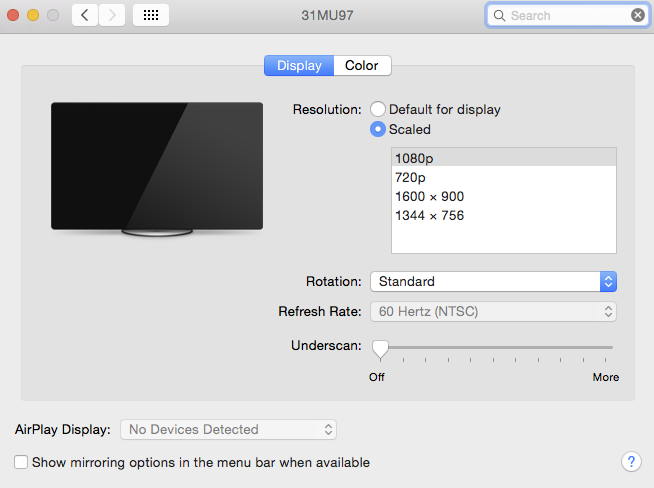Viewport: 654px width, 488px height.
Task: Show all preferences via grid icon
Action: [151, 15]
